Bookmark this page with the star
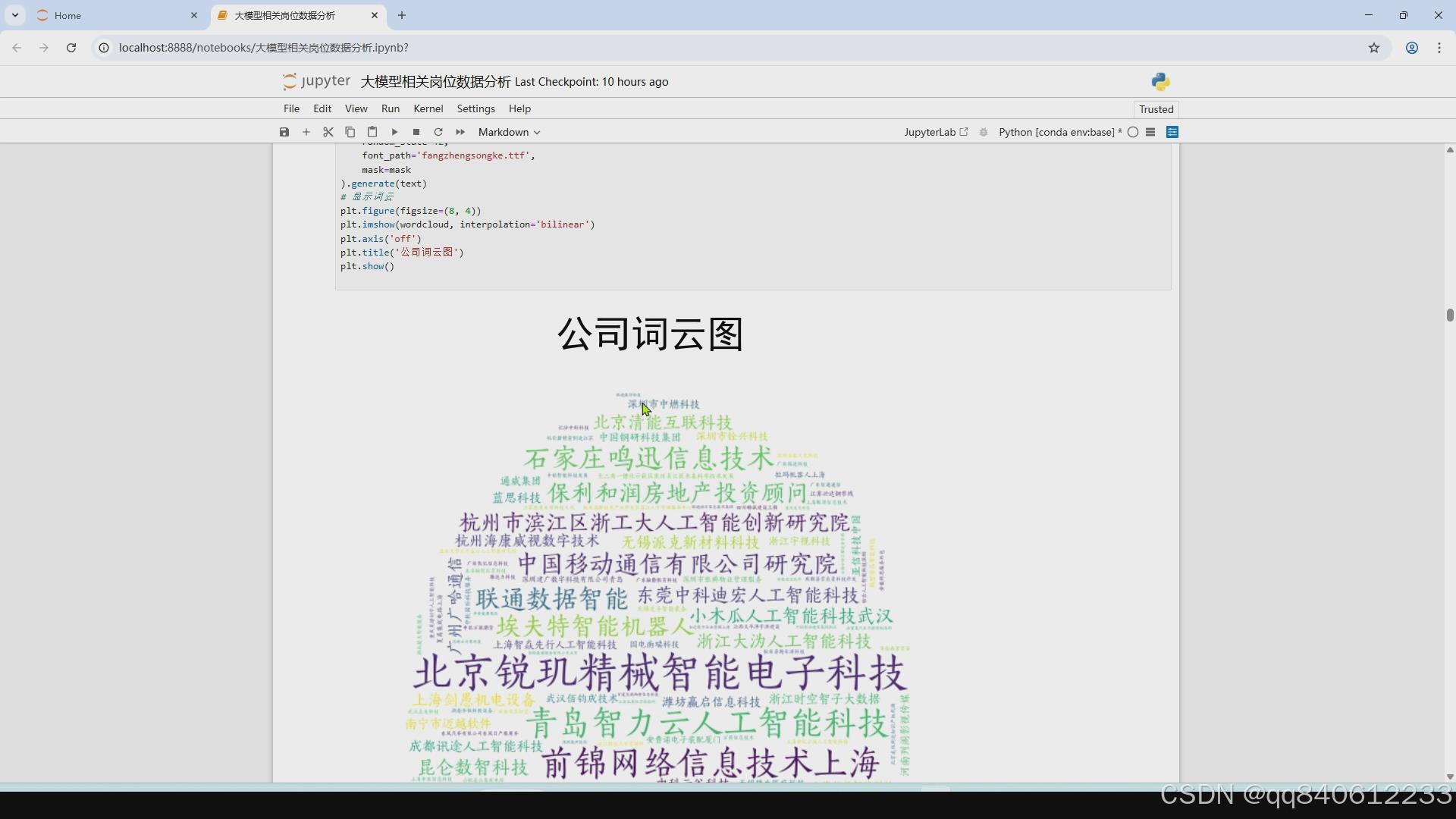Viewport: 1456px width, 819px height. coord(1374,47)
